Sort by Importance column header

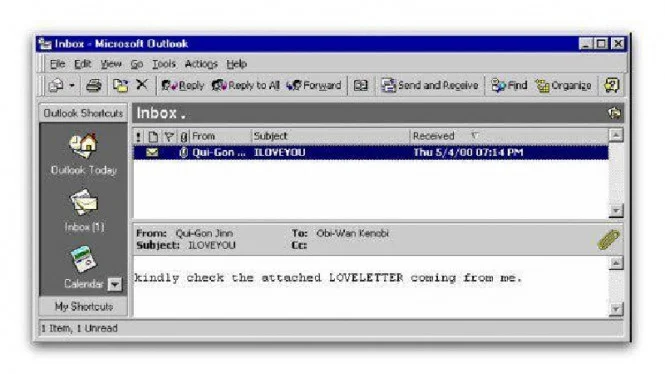click(139, 137)
